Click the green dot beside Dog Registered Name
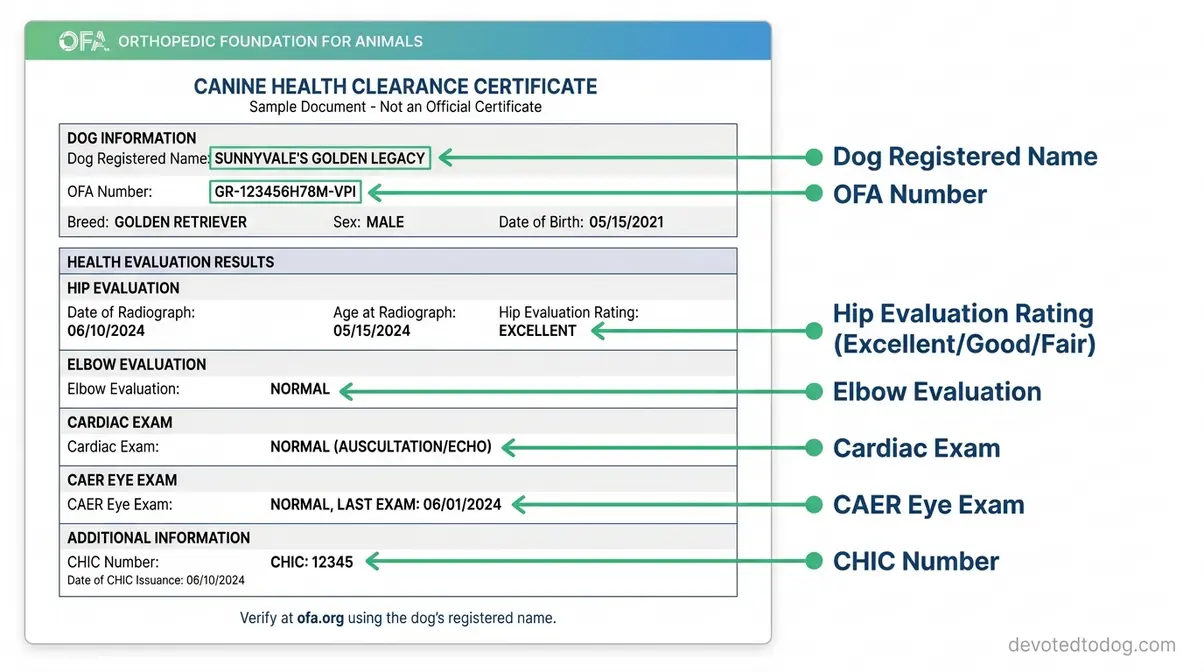Viewport: 1204px width, 672px height. 812,157
